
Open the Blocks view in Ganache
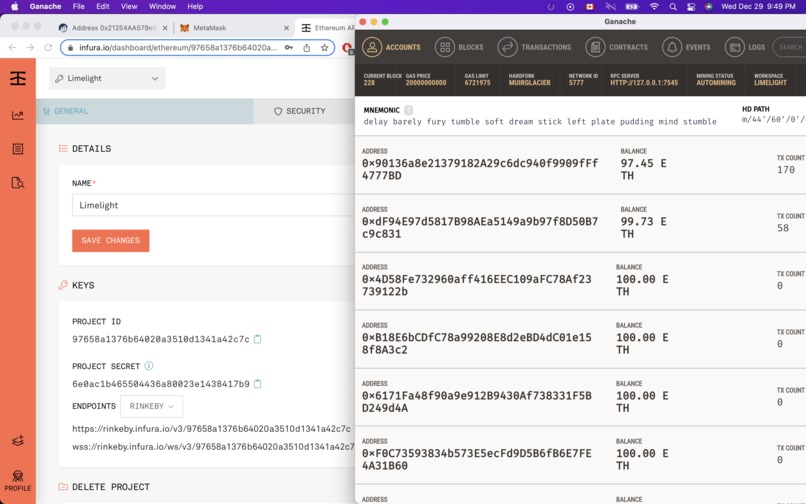point(459,47)
